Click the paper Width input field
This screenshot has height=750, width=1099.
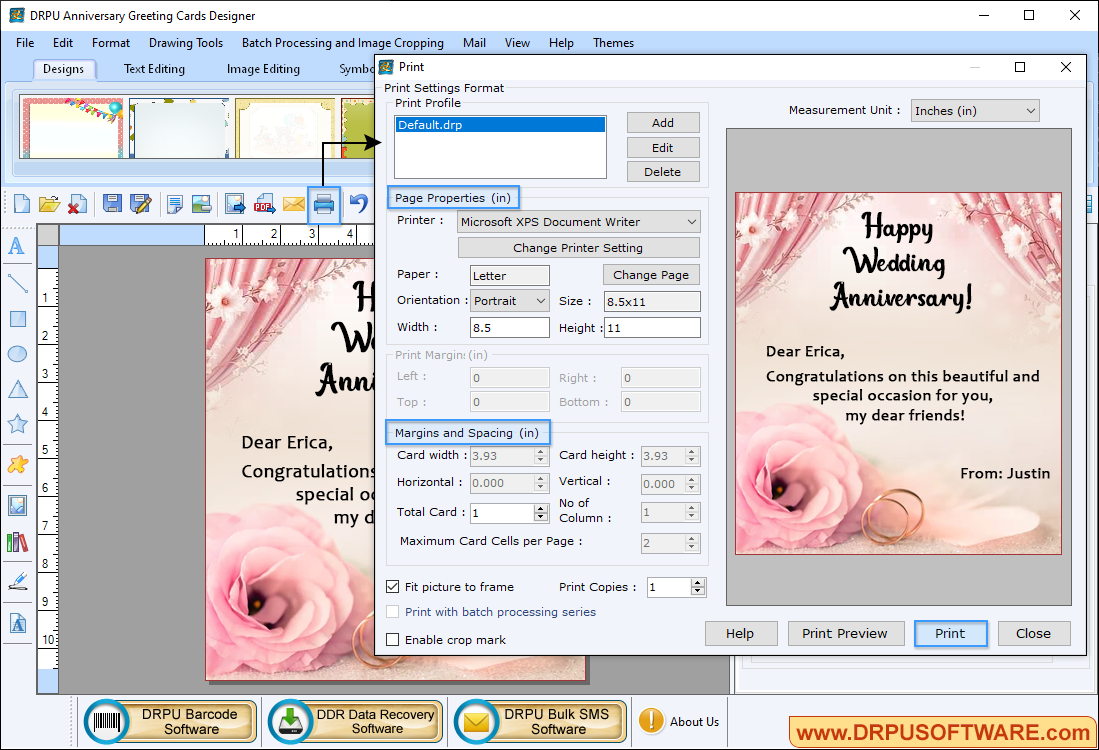point(509,328)
